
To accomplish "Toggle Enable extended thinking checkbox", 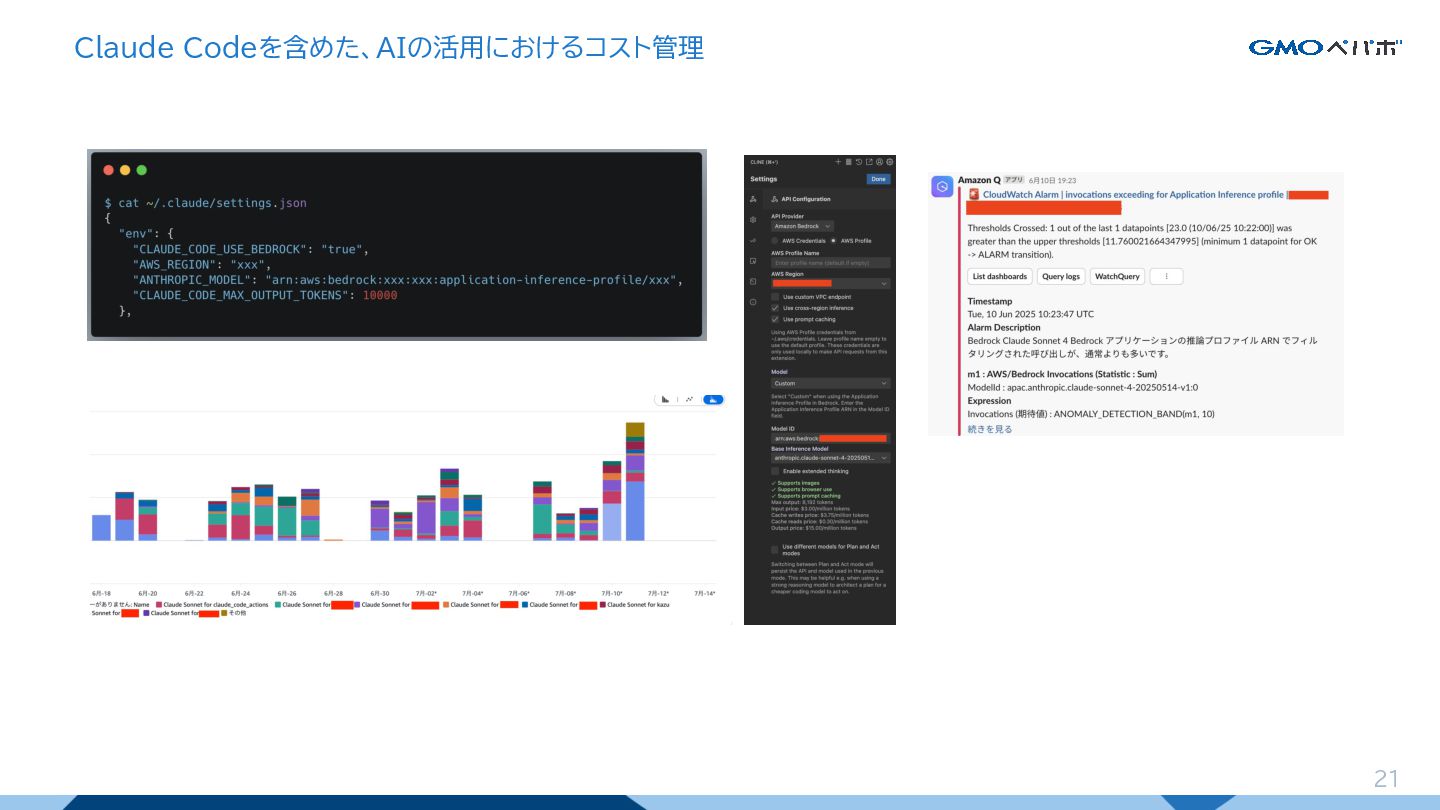I will pyautogui.click(x=775, y=471).
